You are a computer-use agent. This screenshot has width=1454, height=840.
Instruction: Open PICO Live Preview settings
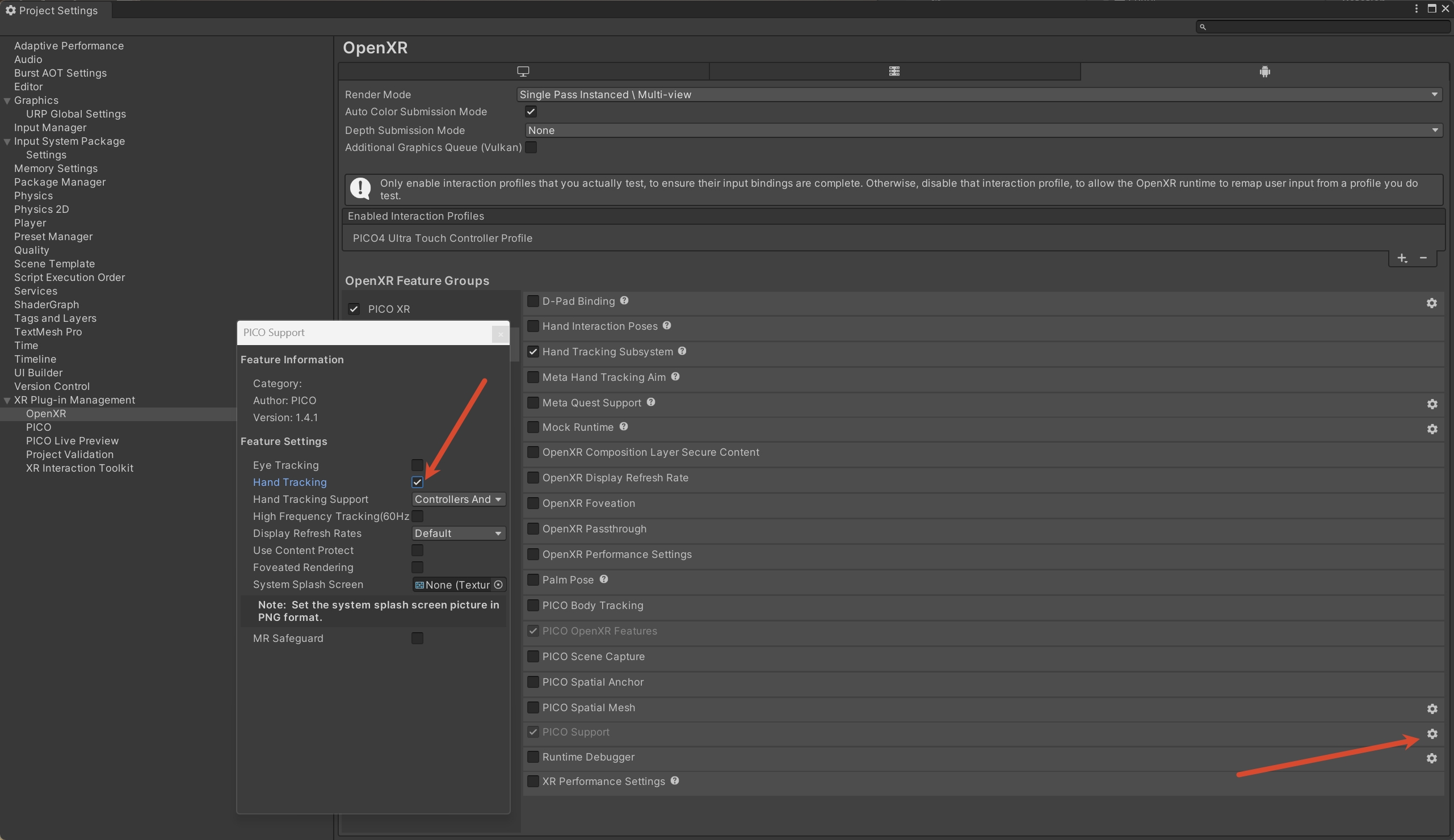(x=72, y=441)
